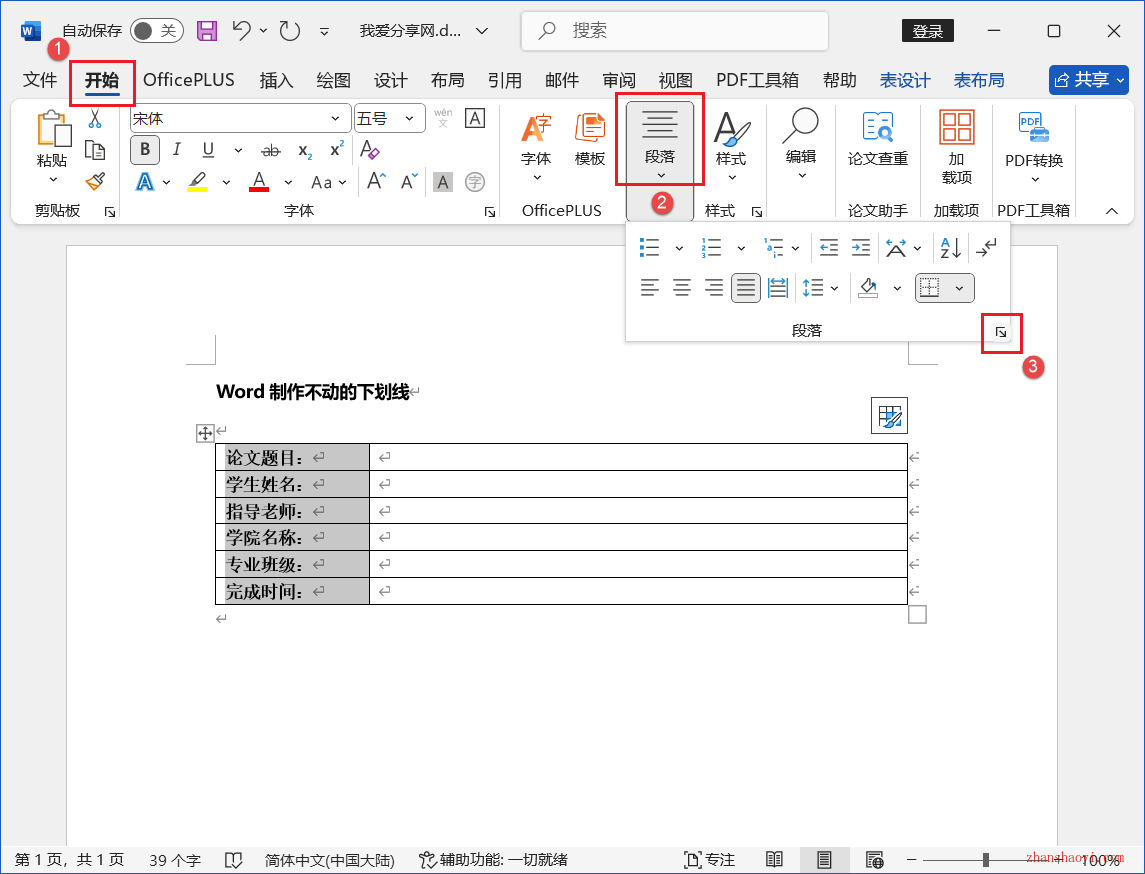The width and height of the screenshot is (1145, 874).
Task: Click the 登录 sign-in button
Action: pos(928,31)
